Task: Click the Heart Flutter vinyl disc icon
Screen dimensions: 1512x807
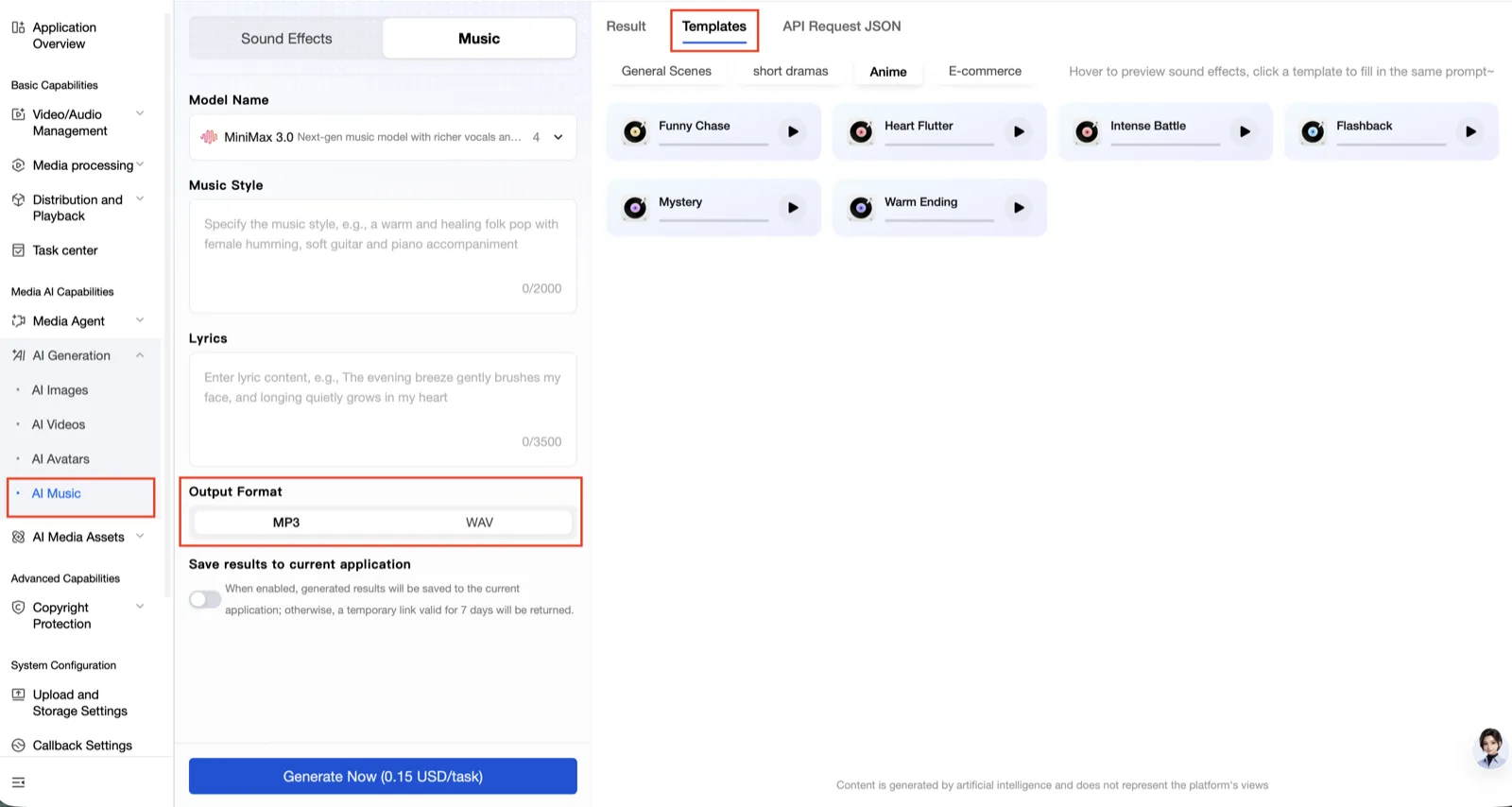Action: tap(861, 131)
